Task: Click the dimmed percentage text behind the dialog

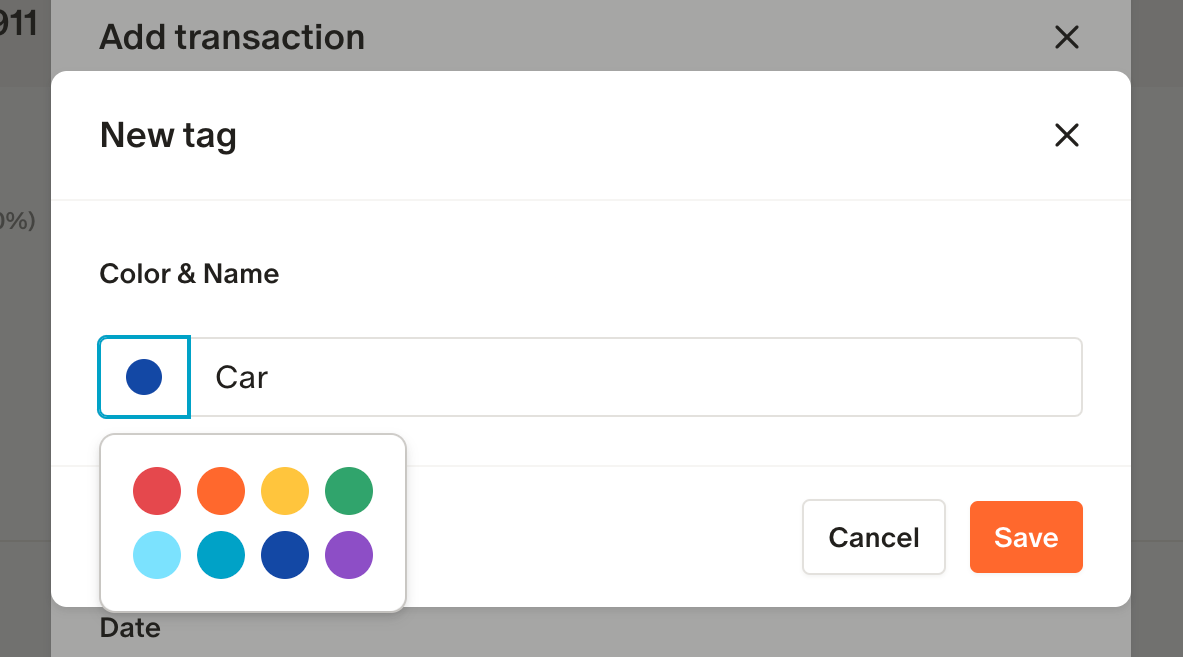Action: pos(18,221)
